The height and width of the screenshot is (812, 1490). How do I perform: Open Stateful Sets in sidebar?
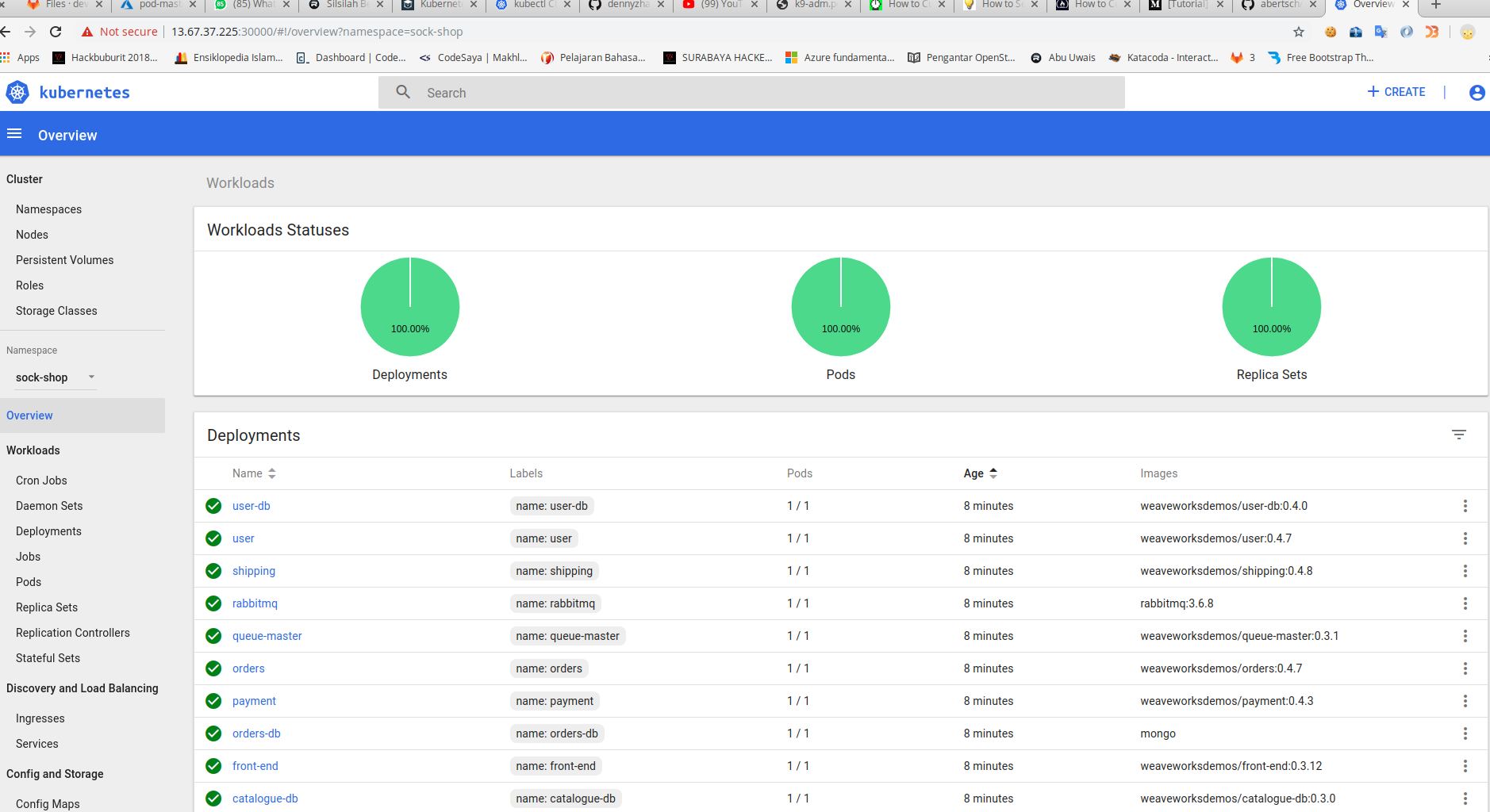(48, 658)
